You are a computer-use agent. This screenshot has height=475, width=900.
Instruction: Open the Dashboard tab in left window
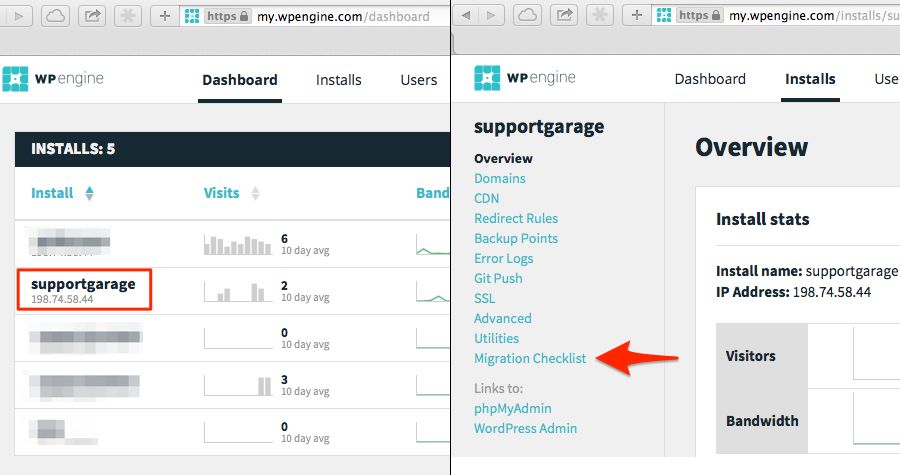pos(240,80)
